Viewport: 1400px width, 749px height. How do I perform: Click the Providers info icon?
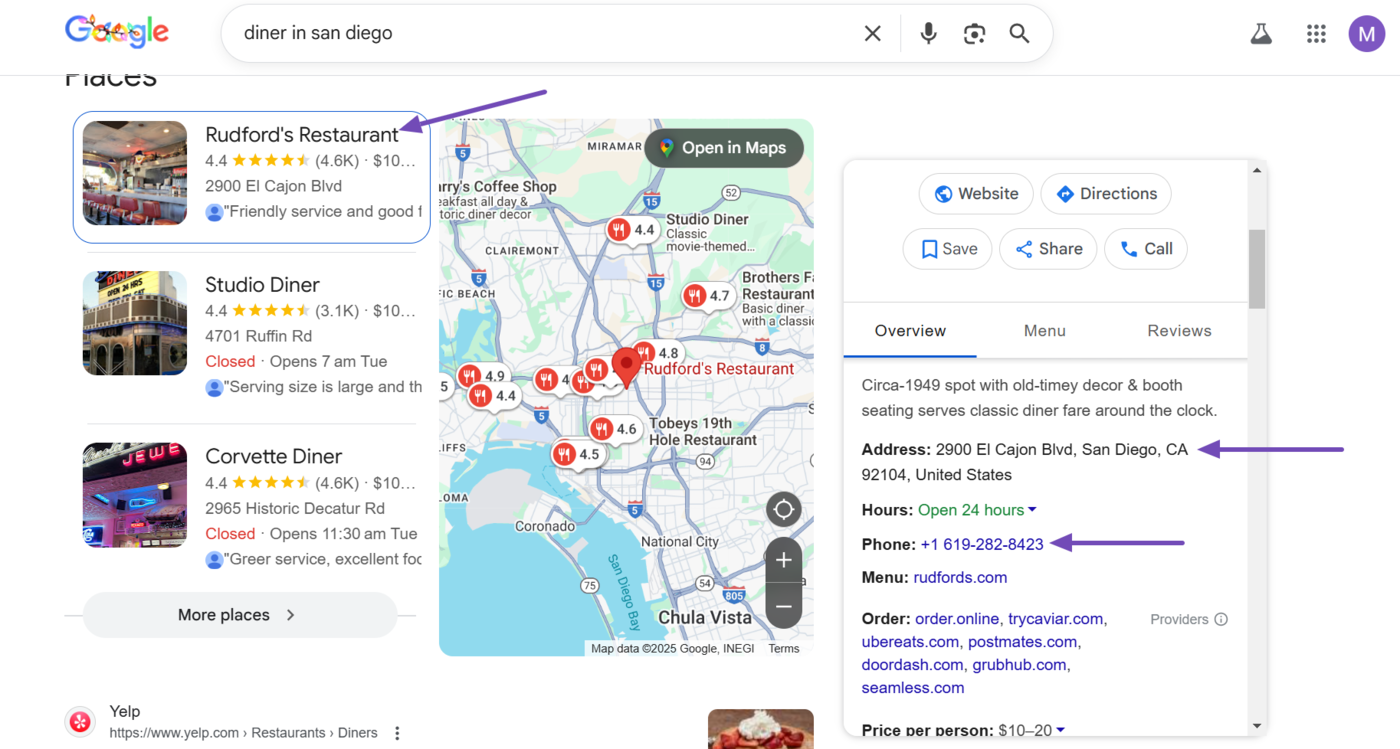(x=1221, y=619)
